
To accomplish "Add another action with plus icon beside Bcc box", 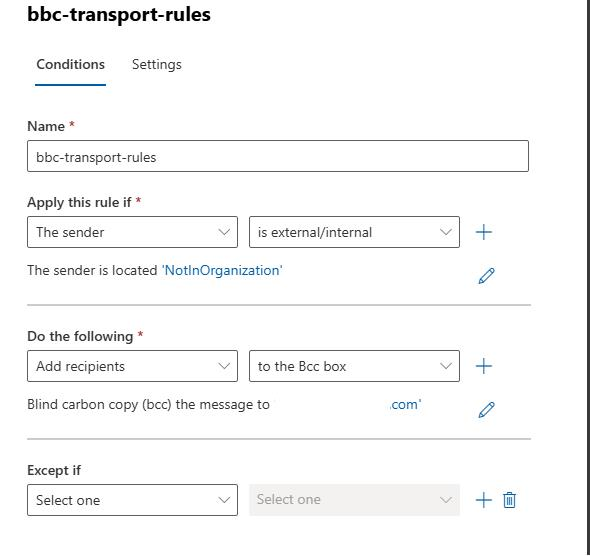I will 484,366.
